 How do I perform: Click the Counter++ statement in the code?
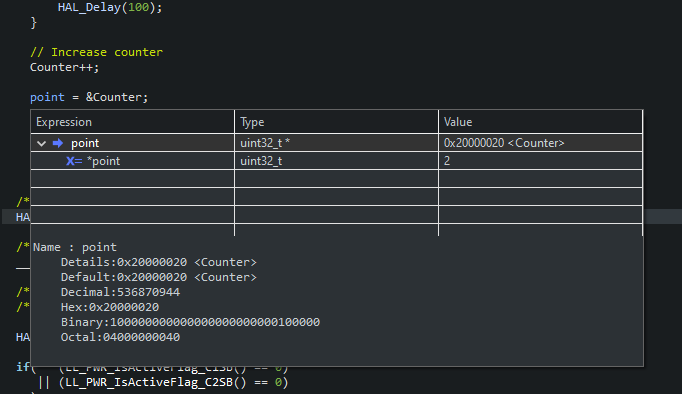coord(64,67)
